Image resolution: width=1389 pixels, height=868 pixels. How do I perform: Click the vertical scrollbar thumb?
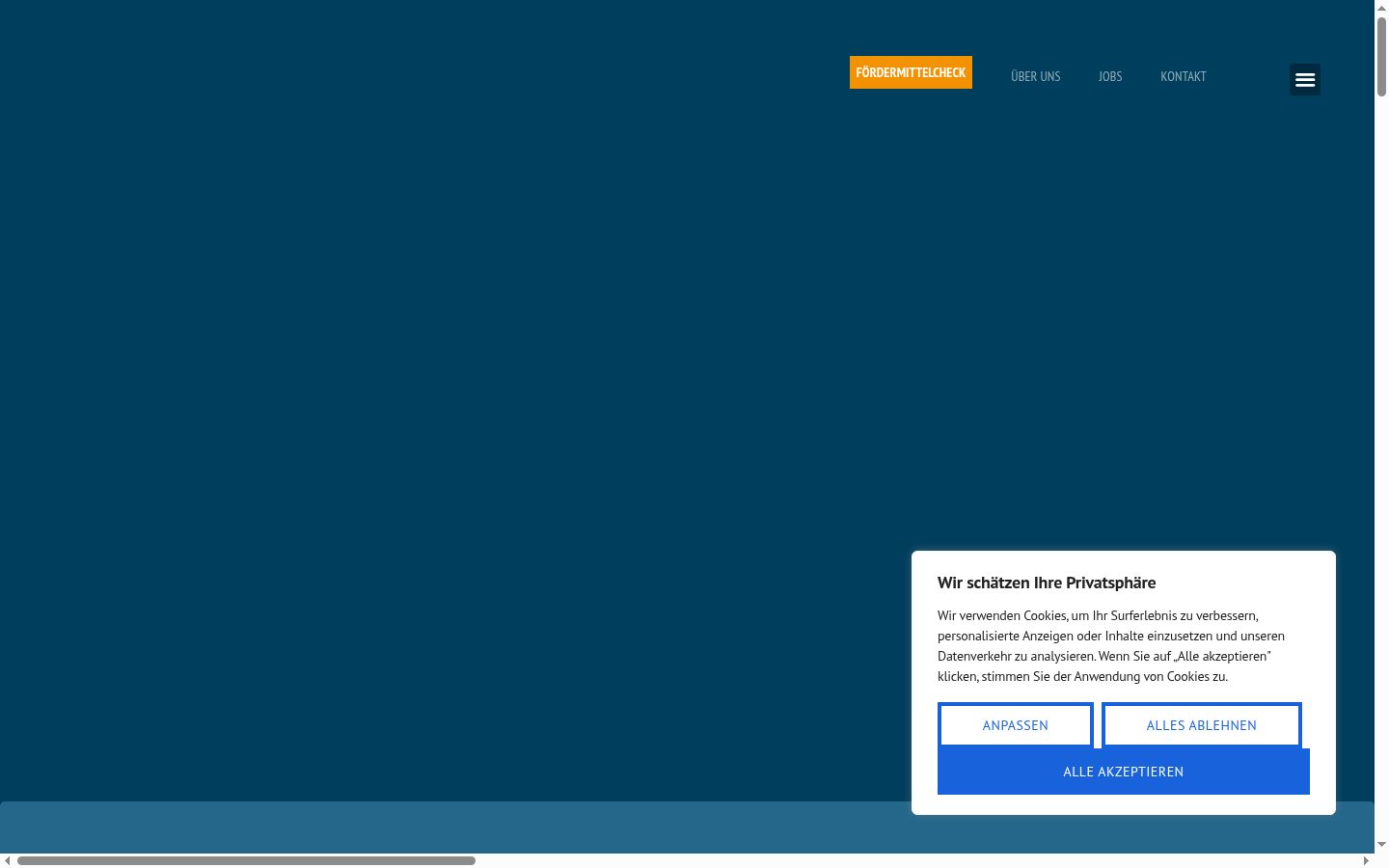[x=1381, y=56]
